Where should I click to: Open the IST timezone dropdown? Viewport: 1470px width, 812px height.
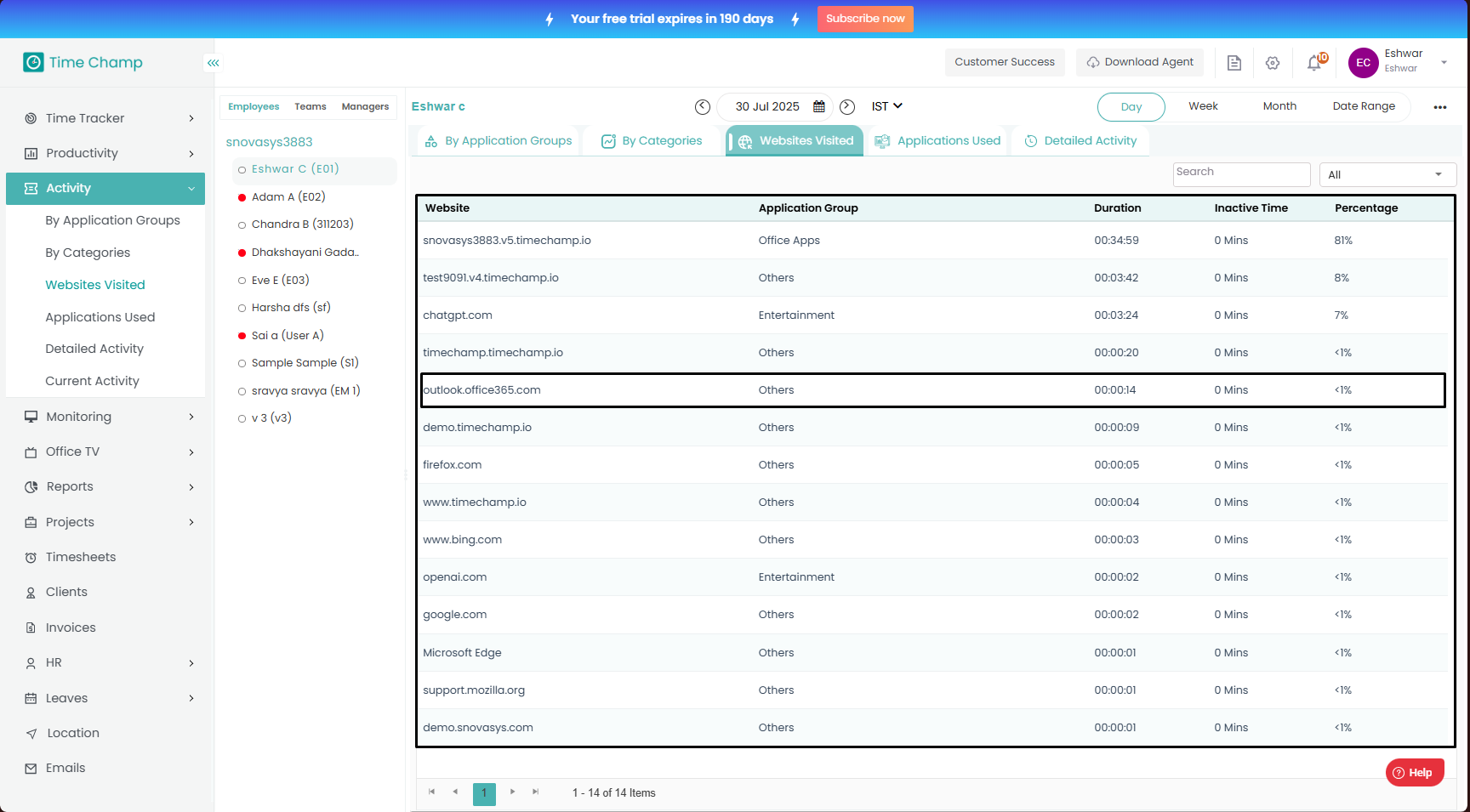[x=886, y=106]
